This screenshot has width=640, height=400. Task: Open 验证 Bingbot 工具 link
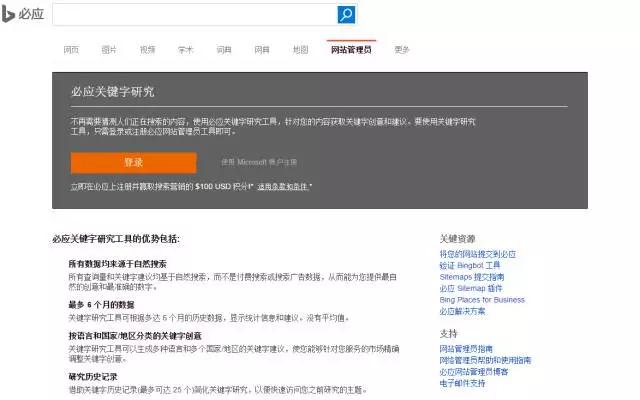(x=470, y=265)
